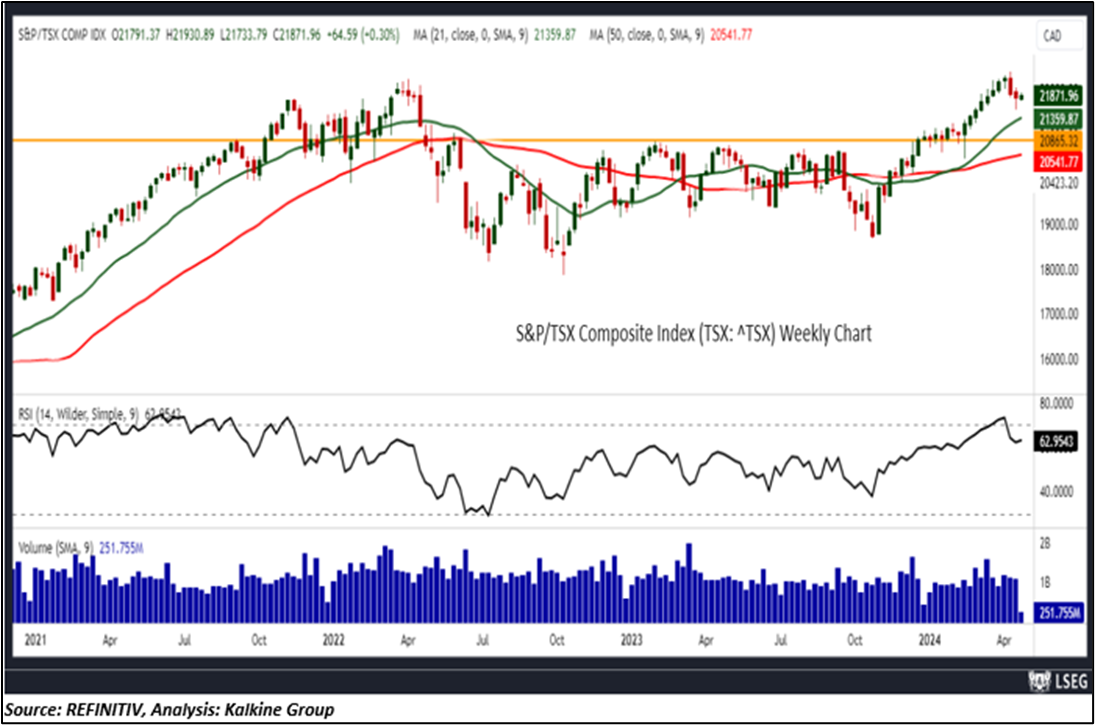Click the 1B volume axis tick
The image size is (1095, 725).
coord(1045,583)
